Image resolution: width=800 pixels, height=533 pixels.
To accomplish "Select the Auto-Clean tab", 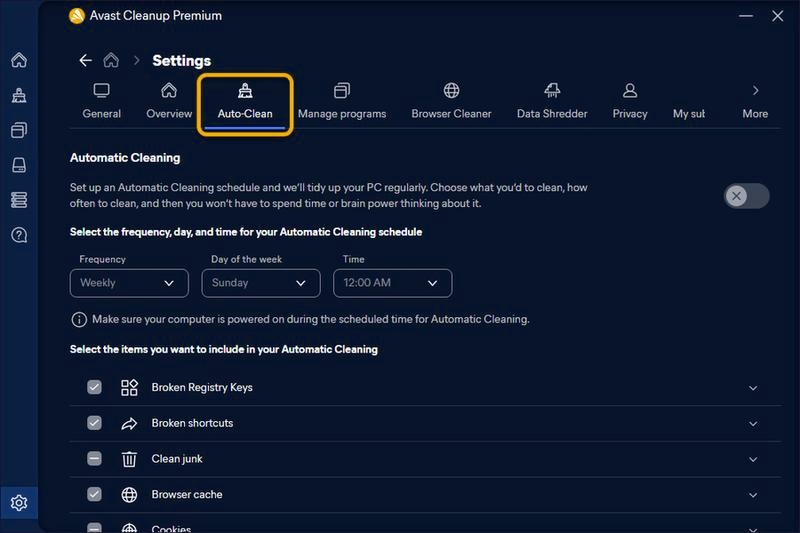I will point(245,104).
